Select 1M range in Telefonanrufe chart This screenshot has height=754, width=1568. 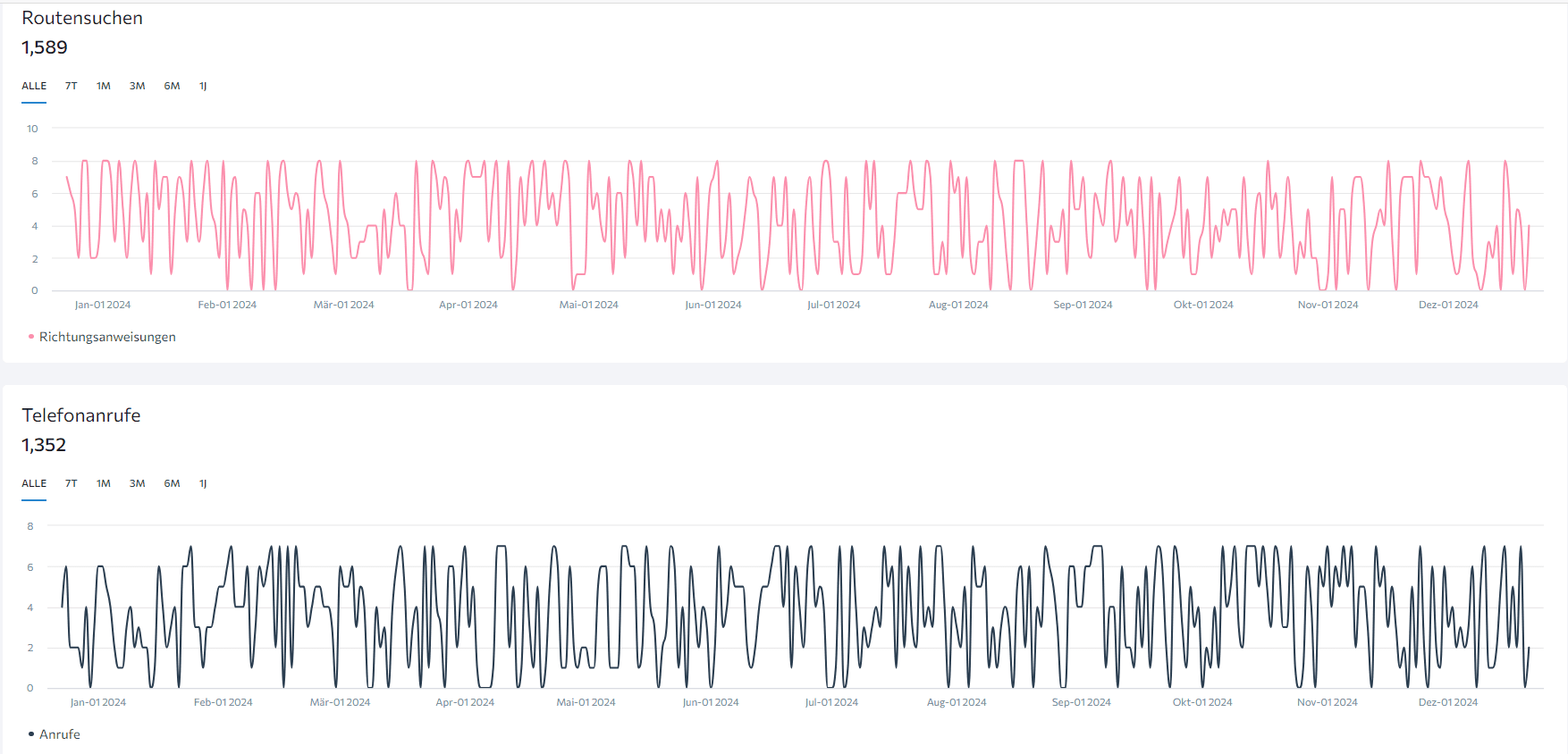click(x=104, y=483)
